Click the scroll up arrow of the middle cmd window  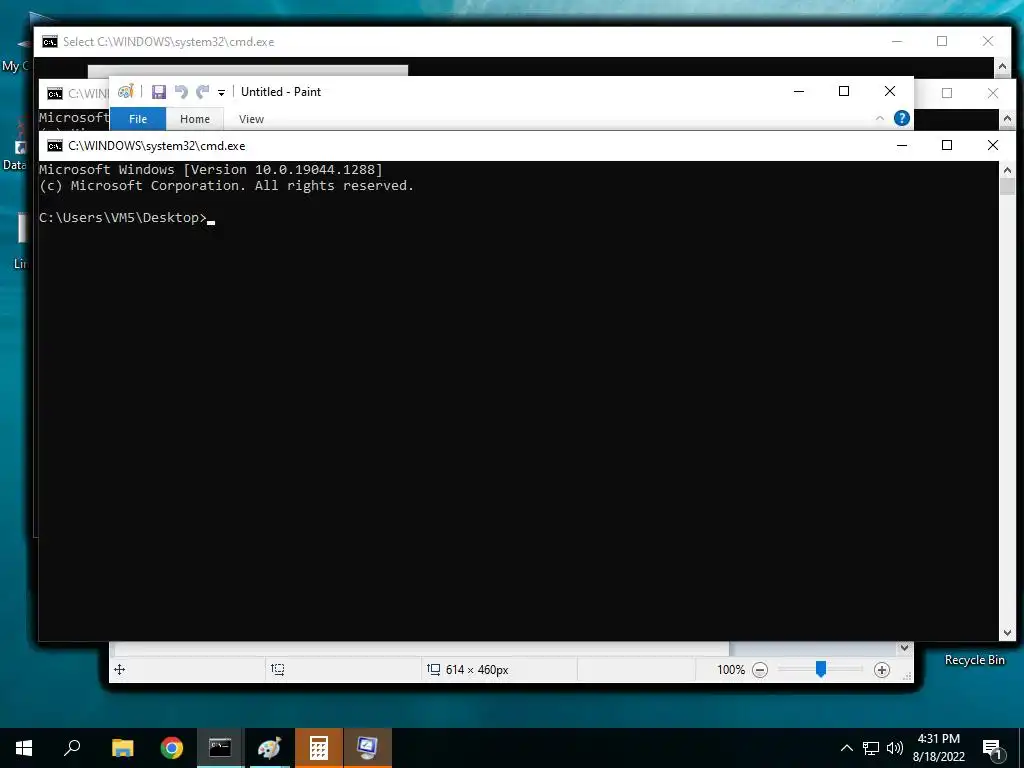point(1007,118)
